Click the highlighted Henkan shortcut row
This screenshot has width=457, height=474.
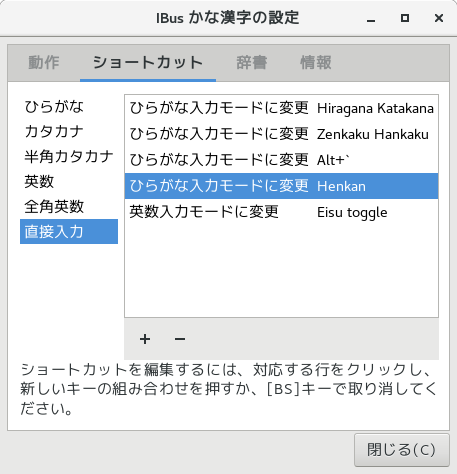tap(282, 186)
